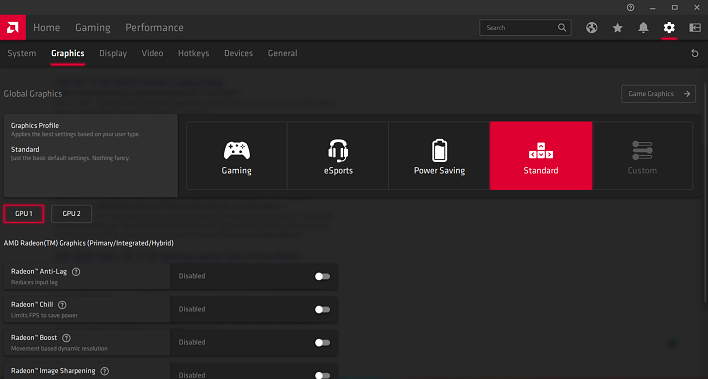Click the Global Graphics heading
This screenshot has width=708, height=379.
click(33, 94)
